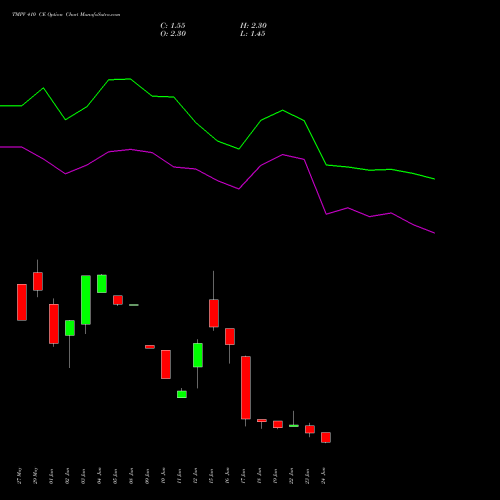Select the low value 'L: 1.45'
This screenshot has height=500, width=500.
253,34
